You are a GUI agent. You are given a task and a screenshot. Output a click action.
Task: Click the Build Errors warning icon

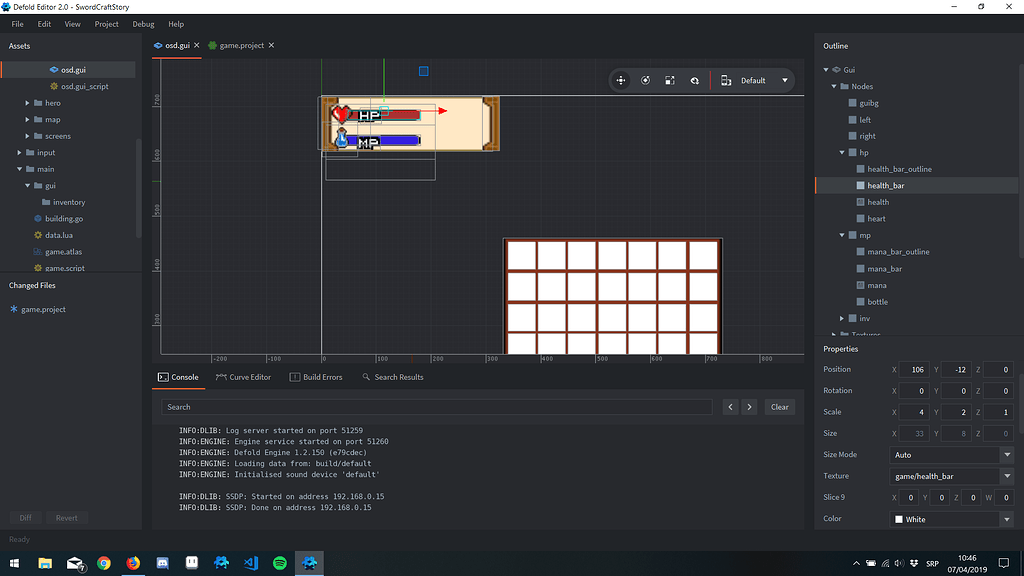(294, 377)
